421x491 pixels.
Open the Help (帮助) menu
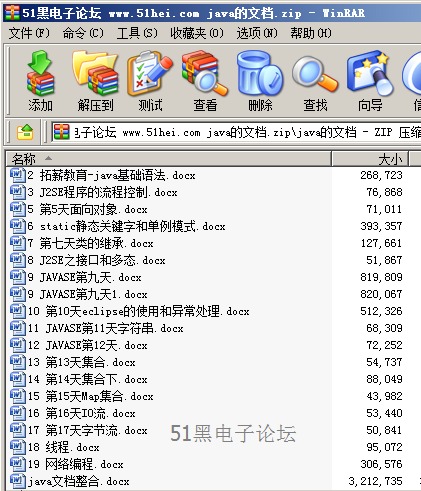[x=311, y=33]
